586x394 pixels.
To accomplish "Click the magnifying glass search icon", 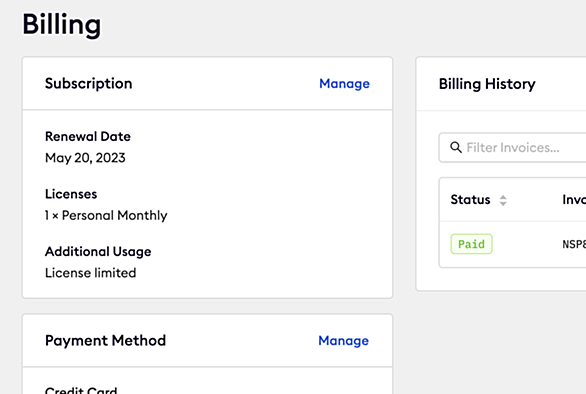I will [456, 147].
